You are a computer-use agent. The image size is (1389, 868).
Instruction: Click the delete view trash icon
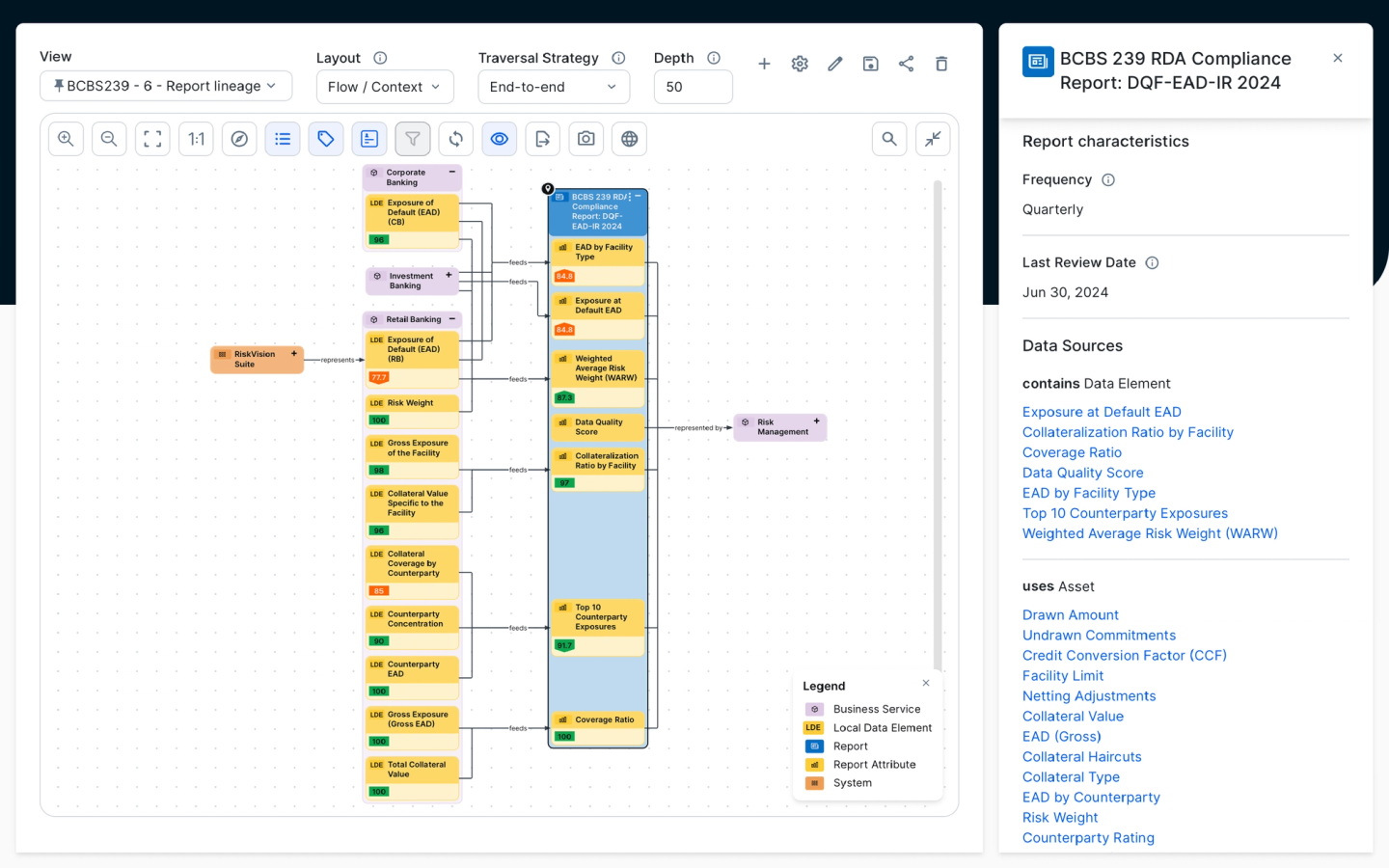941,64
